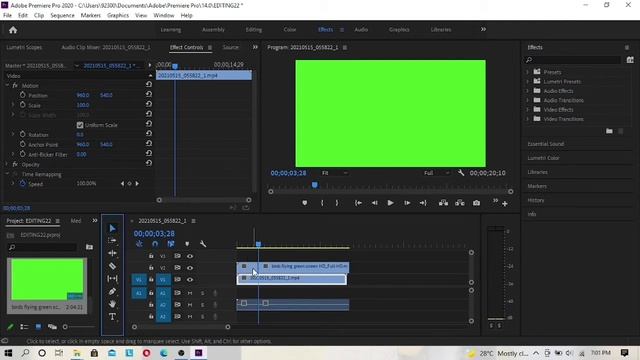Click the Export Frame camera icon

coord(476,203)
